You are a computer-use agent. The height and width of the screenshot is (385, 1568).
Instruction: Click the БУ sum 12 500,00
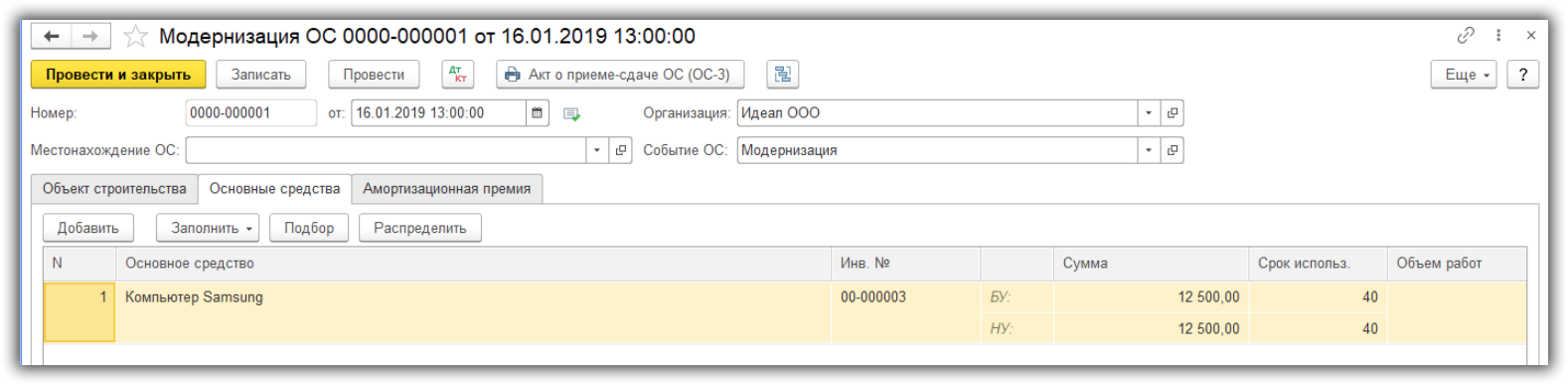[x=1151, y=297]
